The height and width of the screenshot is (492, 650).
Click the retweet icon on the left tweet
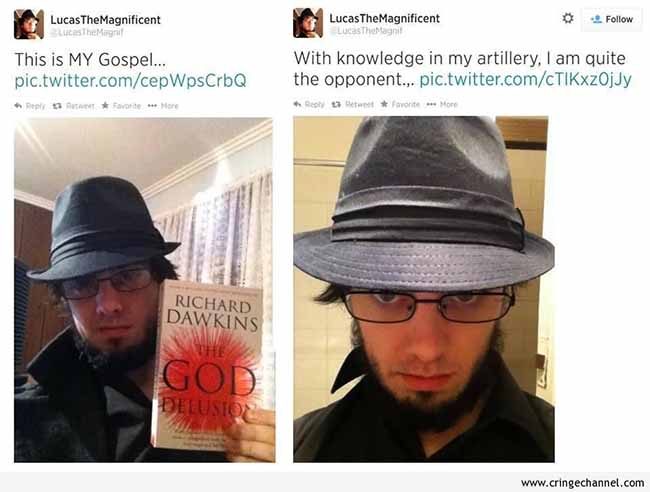coord(57,106)
